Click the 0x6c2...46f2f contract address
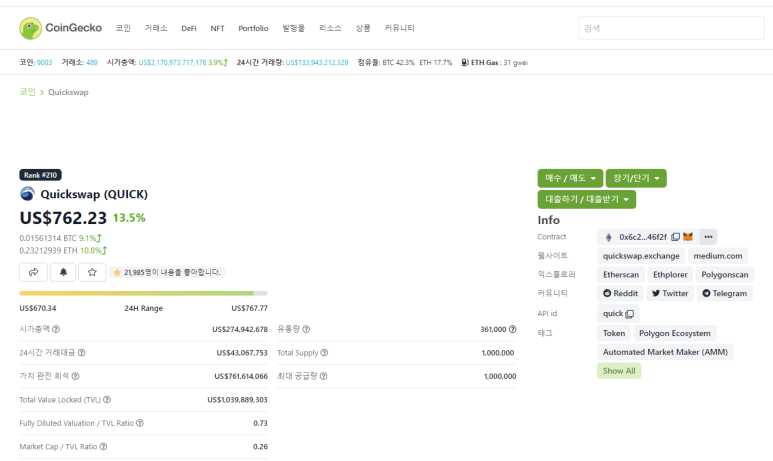Screen dimensions: 773x461 (643, 237)
